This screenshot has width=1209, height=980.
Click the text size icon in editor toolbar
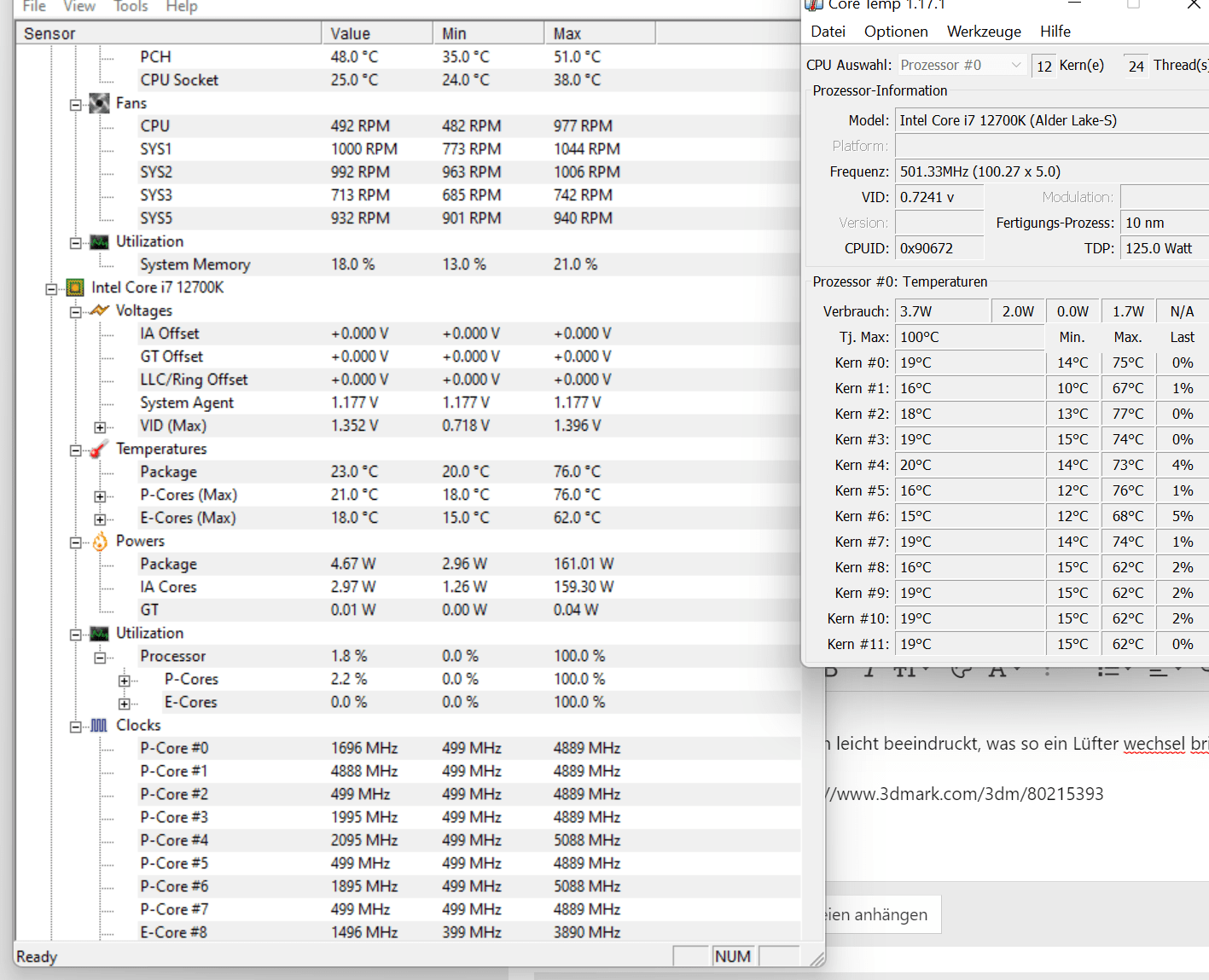click(x=906, y=671)
